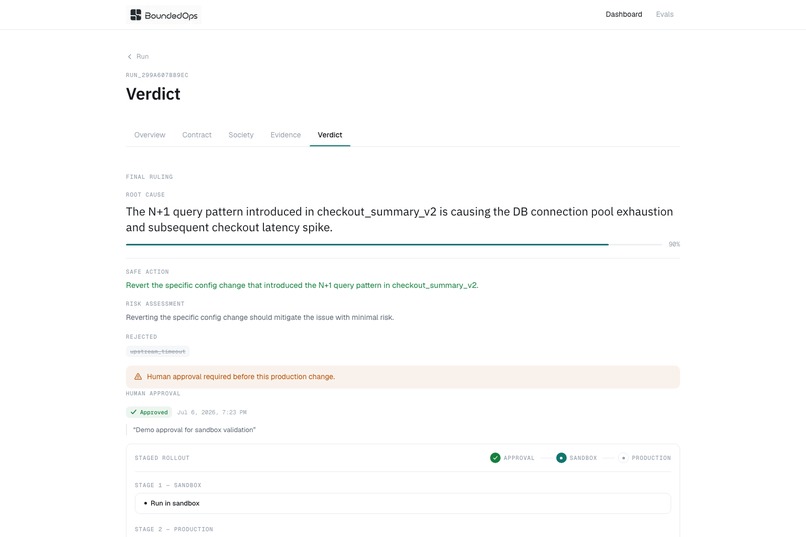Screen dimensions: 806x537
Task: Click the root cause N+1 query statement
Action: tap(399, 219)
